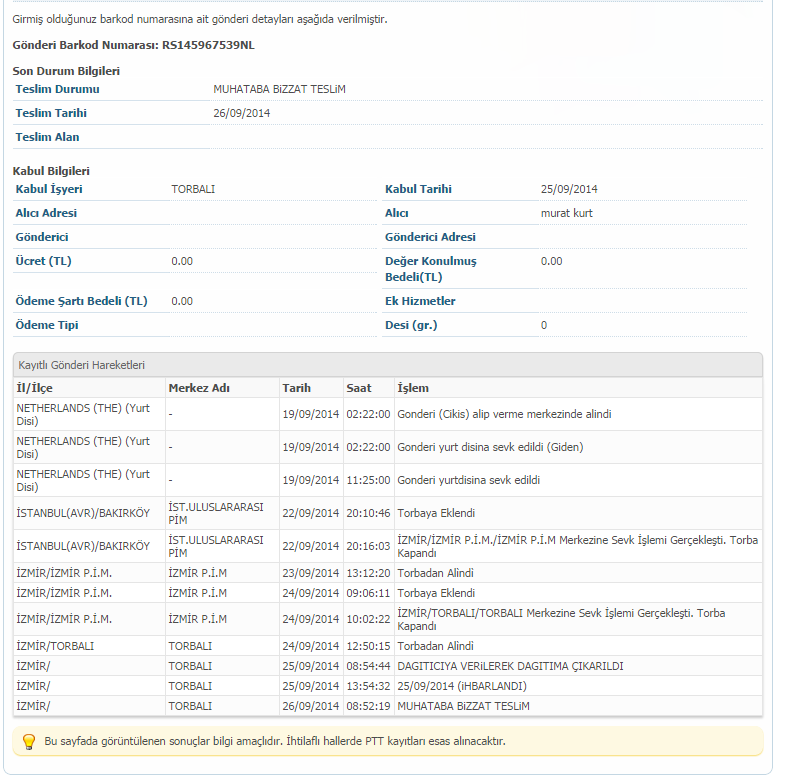789x784 pixels.
Task: Select barcode number RS145967539NL
Action: click(x=208, y=45)
